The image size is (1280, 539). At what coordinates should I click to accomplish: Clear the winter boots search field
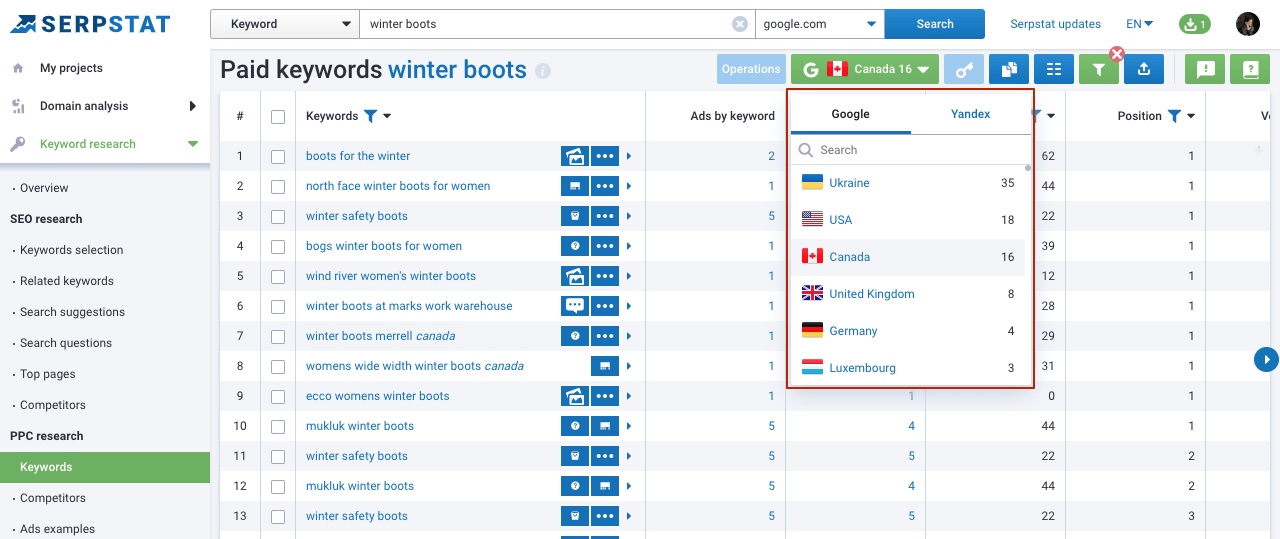click(x=740, y=24)
